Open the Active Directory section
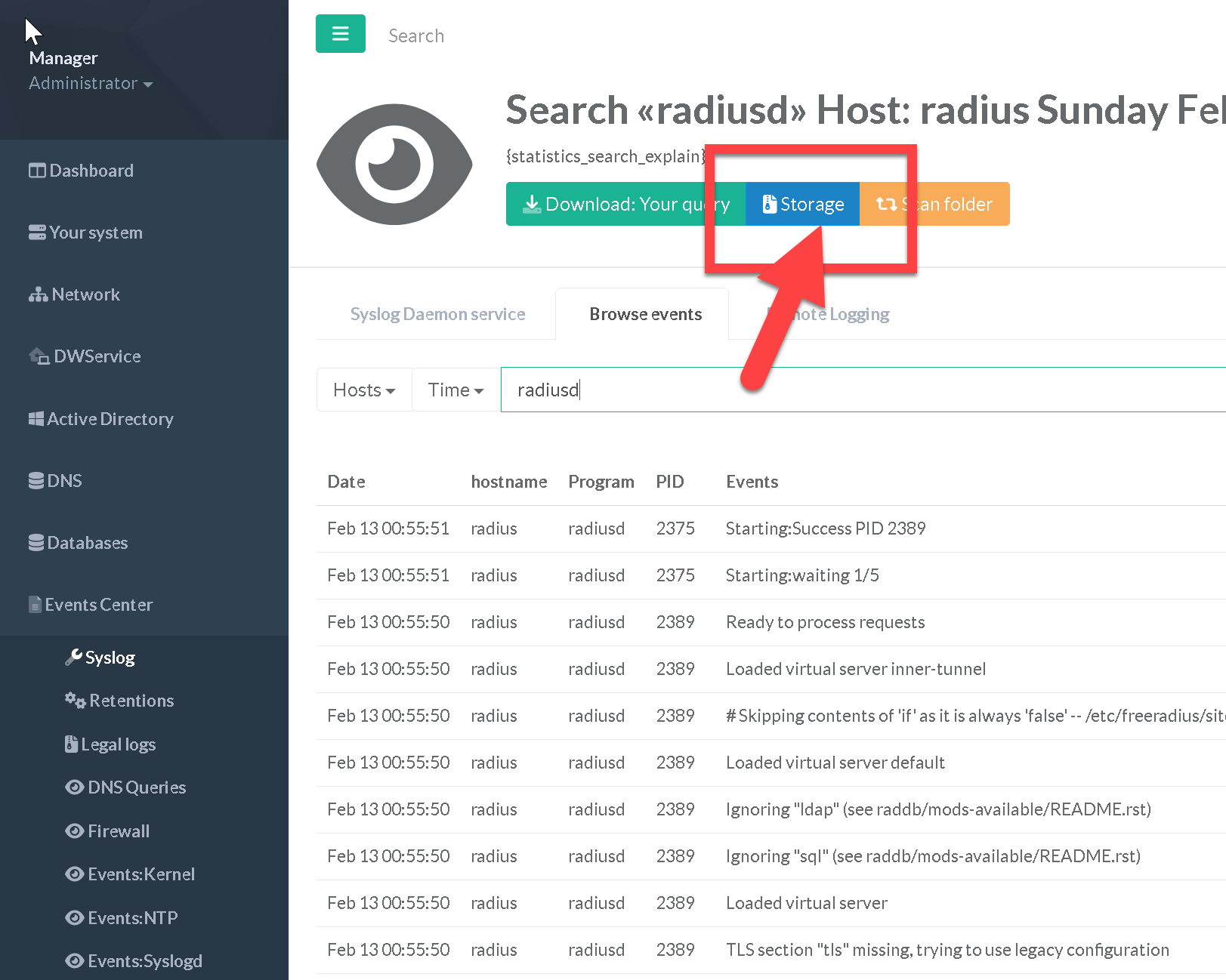This screenshot has height=980, width=1226. point(100,419)
